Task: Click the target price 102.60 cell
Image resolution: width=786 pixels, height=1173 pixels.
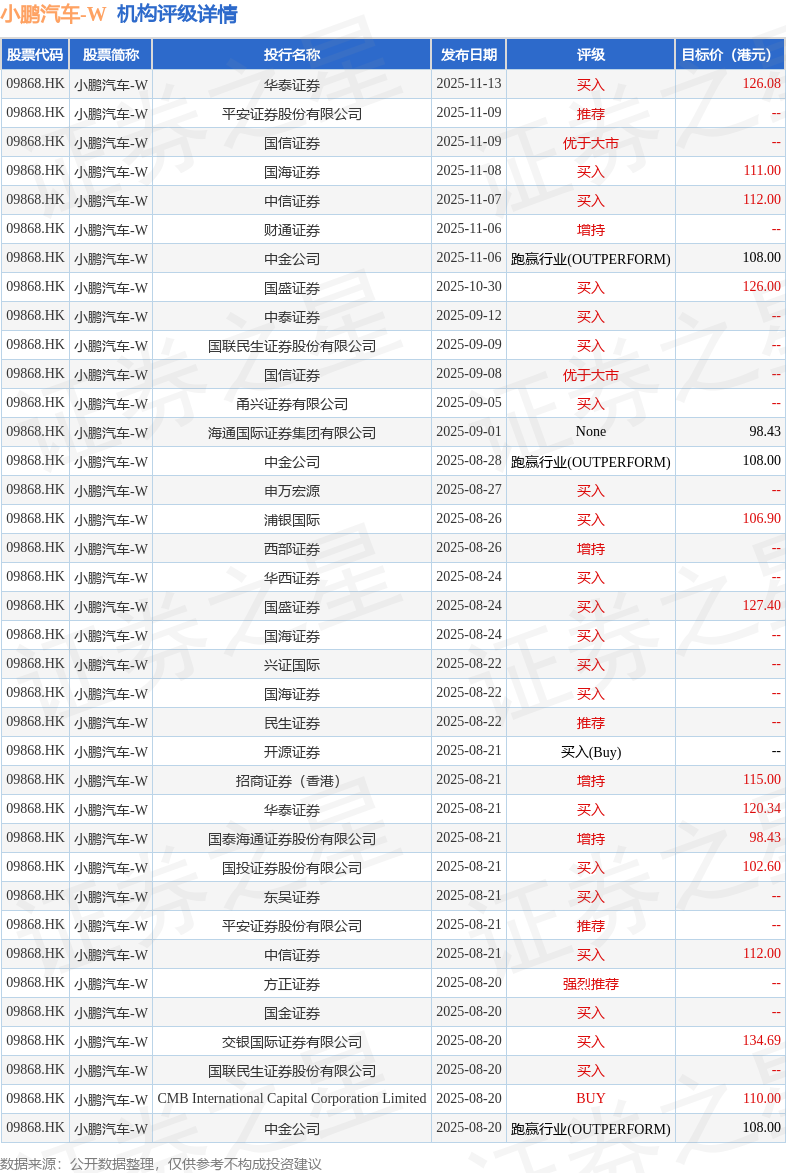Action: (730, 867)
